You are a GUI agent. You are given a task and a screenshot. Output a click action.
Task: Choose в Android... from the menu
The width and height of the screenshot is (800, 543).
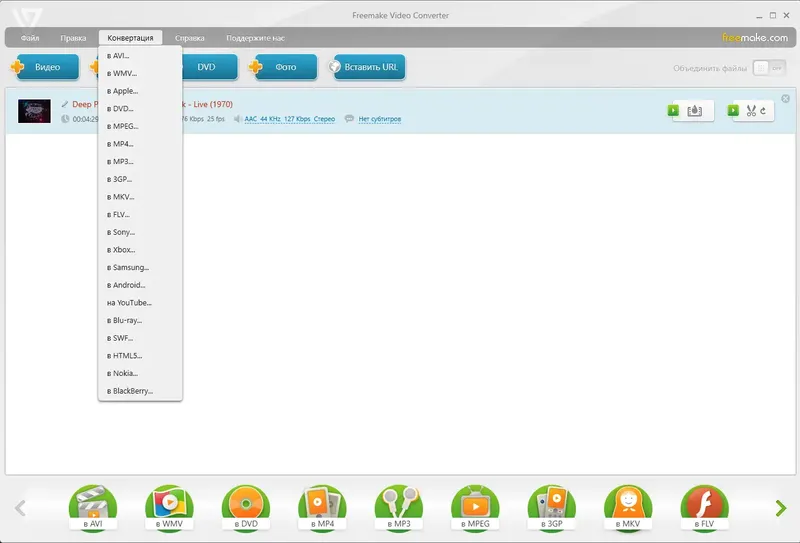(x=140, y=285)
